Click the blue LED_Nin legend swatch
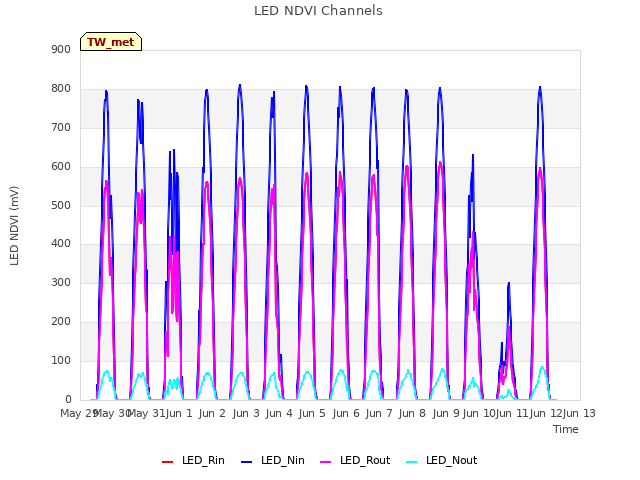The width and height of the screenshot is (640, 480). click(247, 462)
